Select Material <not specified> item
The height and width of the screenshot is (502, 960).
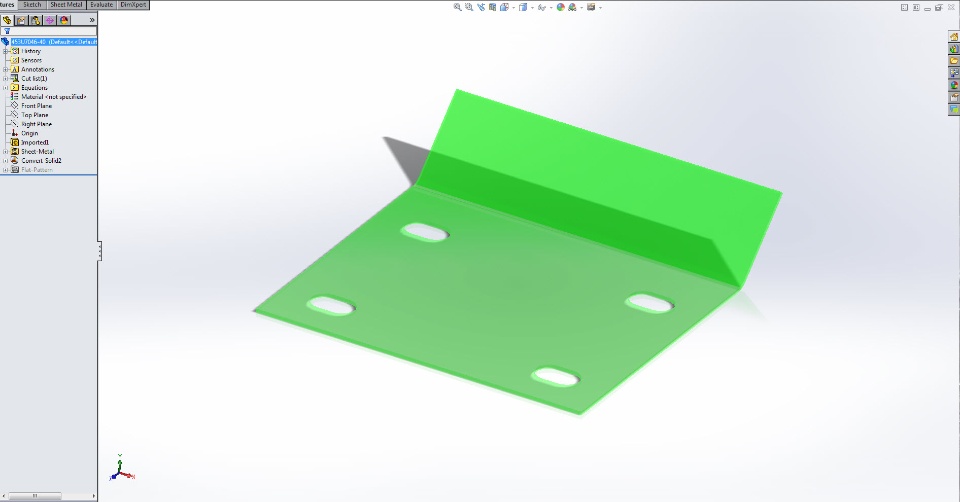click(53, 97)
